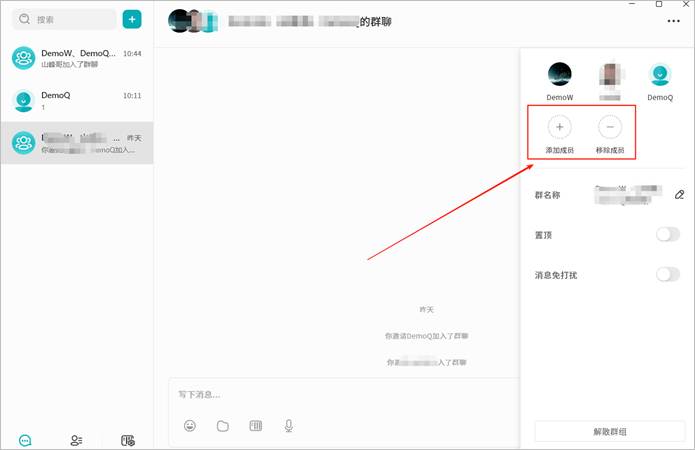
Task: Toggle the do not disturb (消息免打扰) switch
Action: pos(667,274)
